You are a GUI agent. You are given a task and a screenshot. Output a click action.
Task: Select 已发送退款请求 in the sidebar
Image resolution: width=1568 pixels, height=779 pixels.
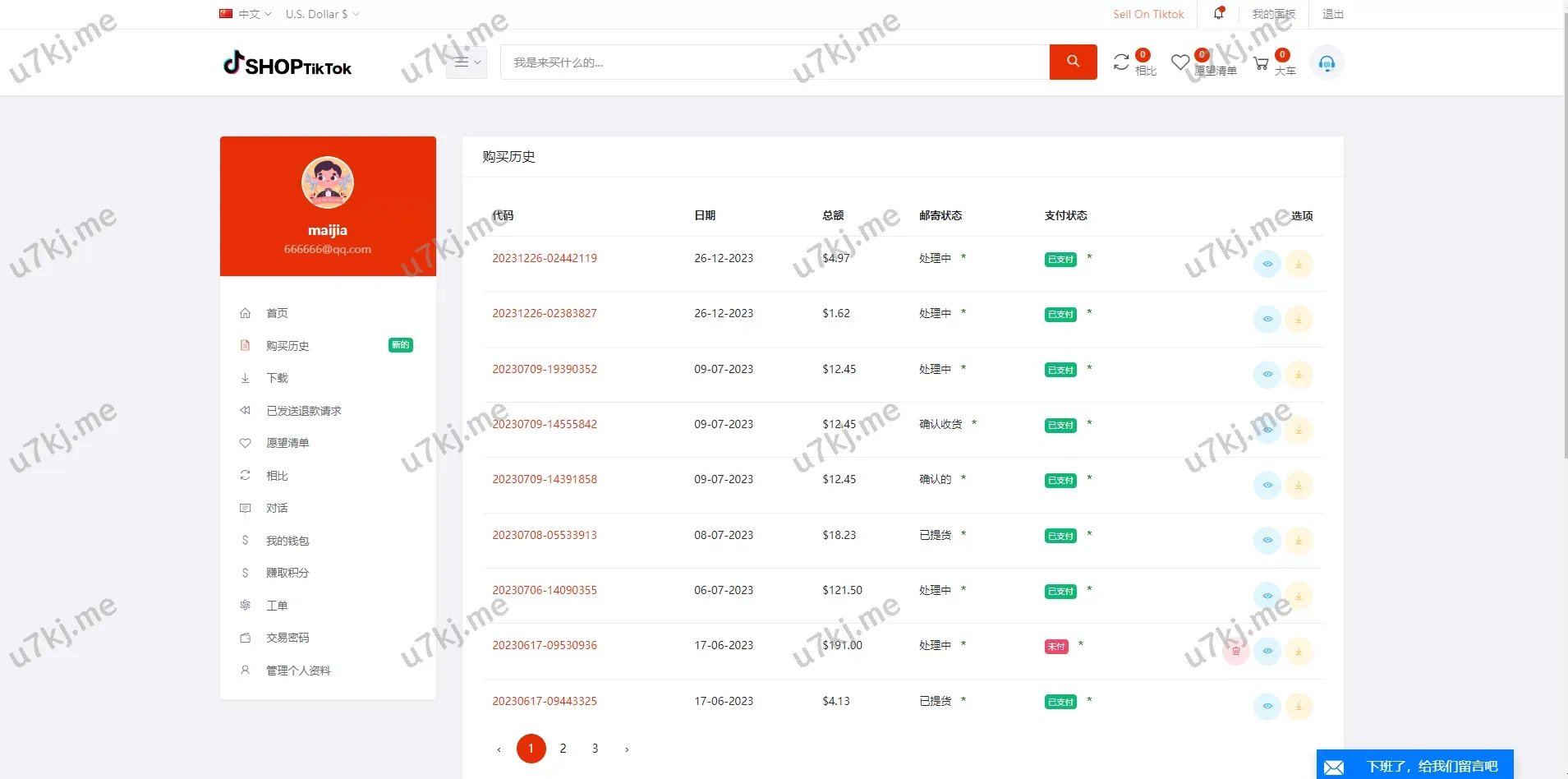[303, 411]
